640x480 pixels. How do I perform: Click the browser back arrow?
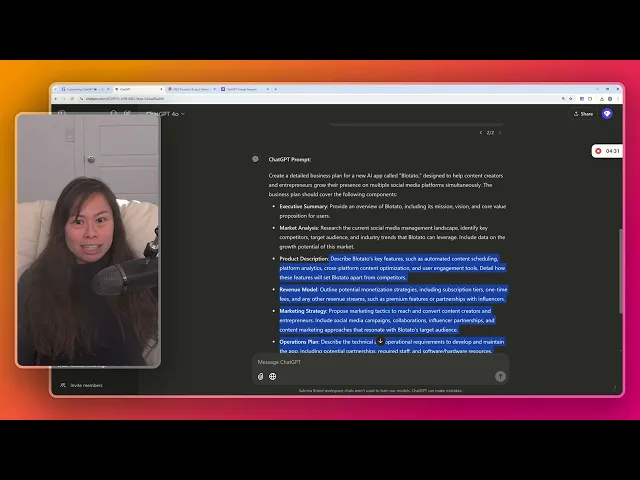[x=56, y=99]
